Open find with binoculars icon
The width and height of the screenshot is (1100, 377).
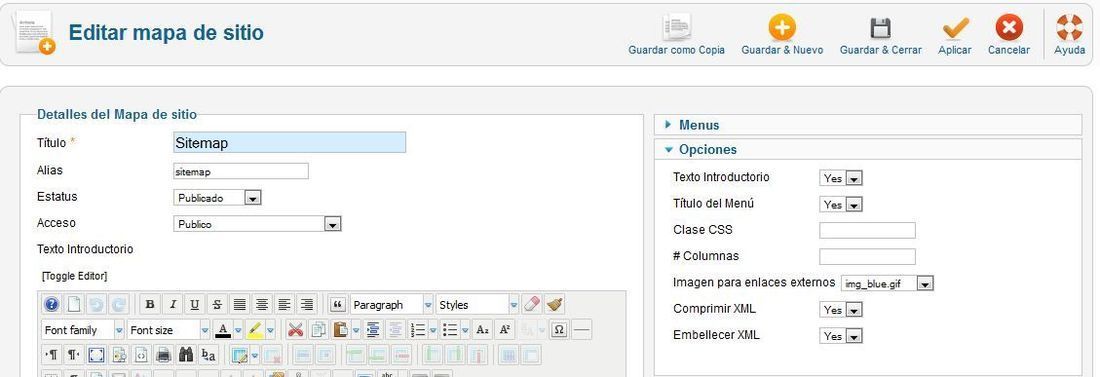pos(186,355)
